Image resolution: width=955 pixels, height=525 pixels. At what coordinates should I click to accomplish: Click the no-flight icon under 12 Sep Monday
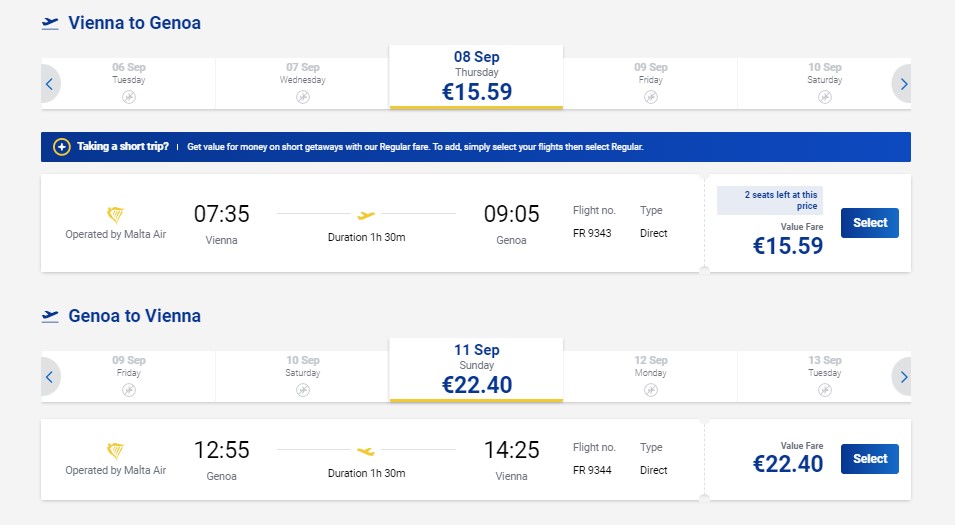pos(650,390)
